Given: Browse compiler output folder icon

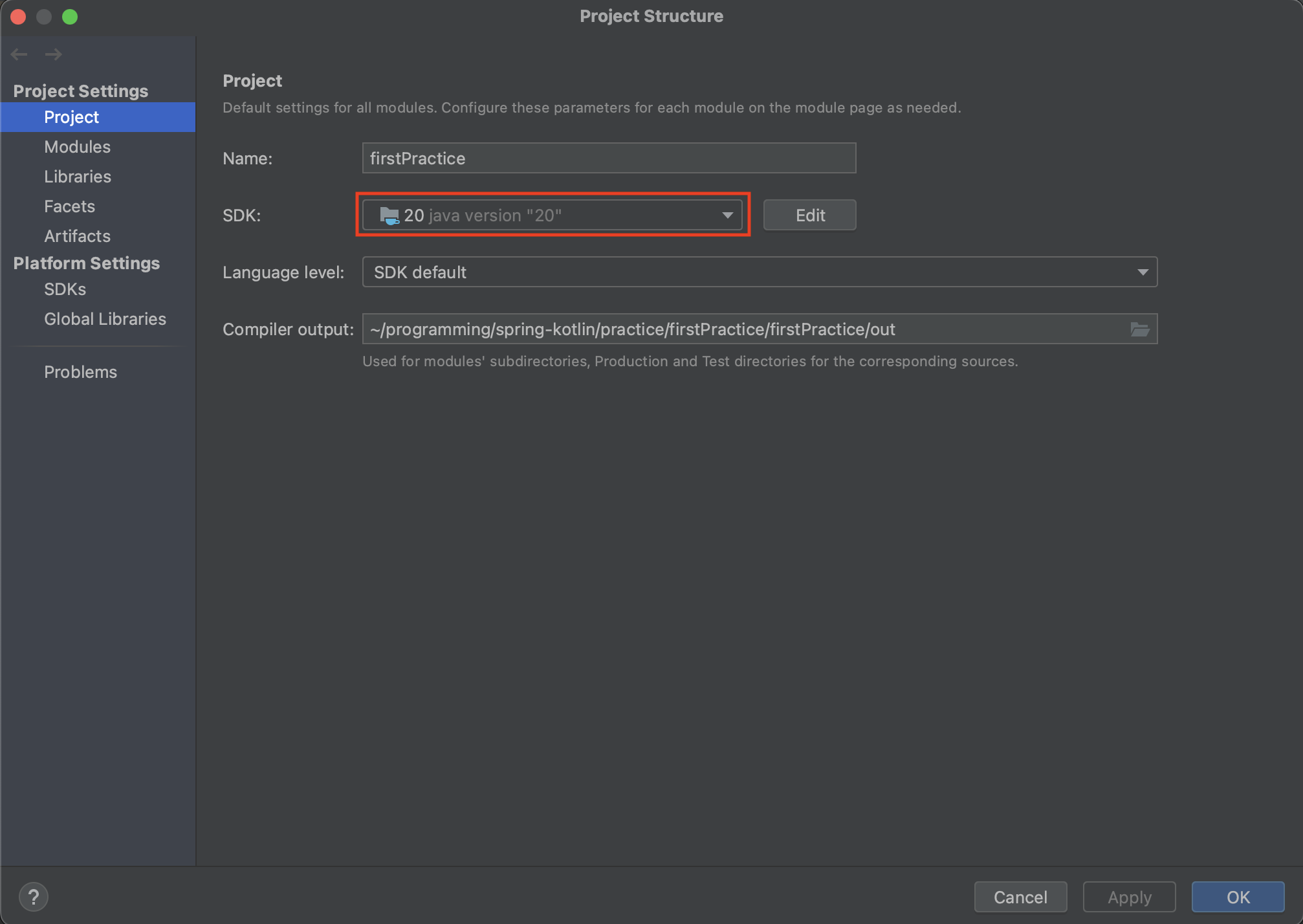Looking at the screenshot, I should click(x=1139, y=329).
